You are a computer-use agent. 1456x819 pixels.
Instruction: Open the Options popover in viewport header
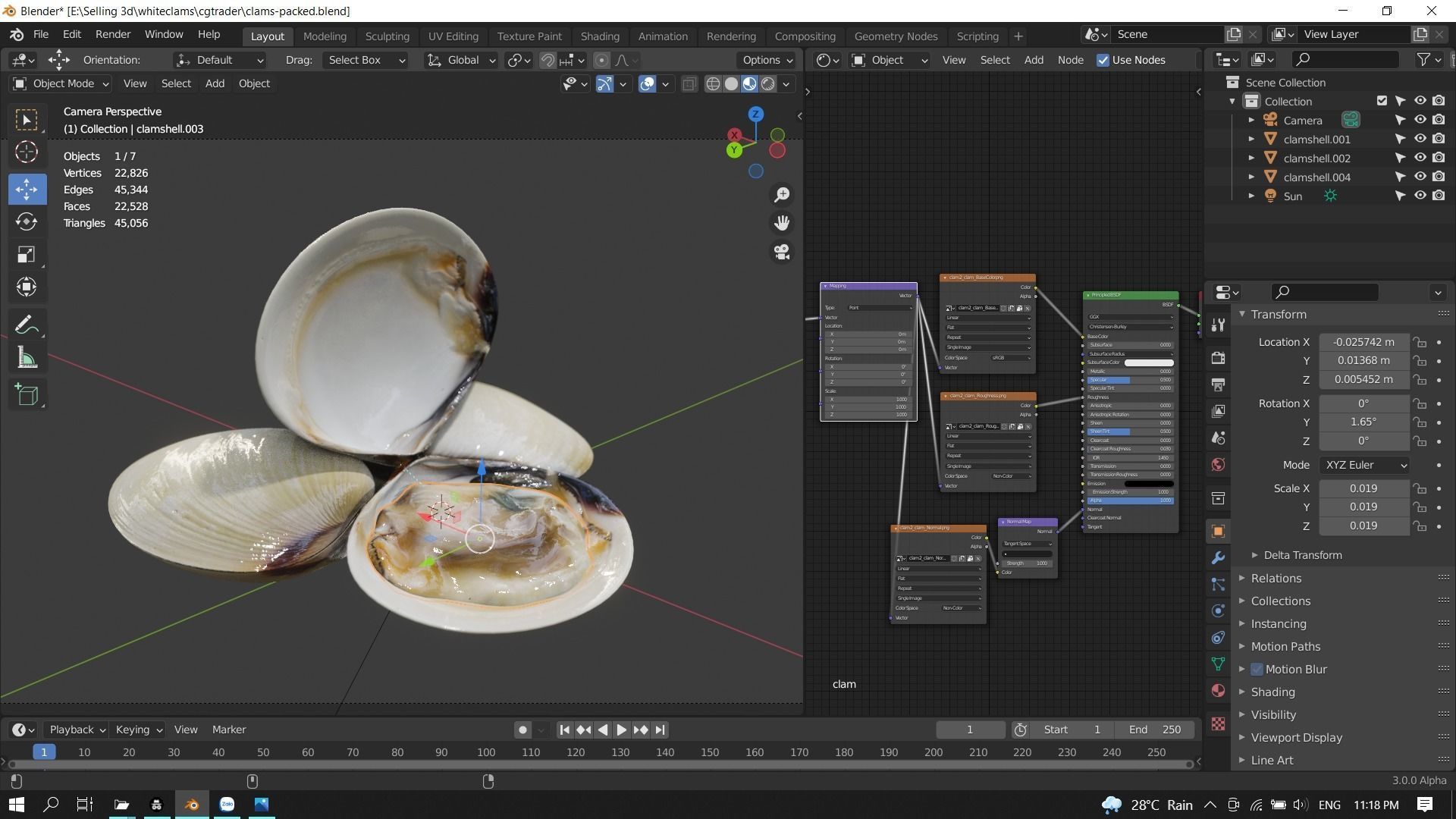pyautogui.click(x=767, y=60)
